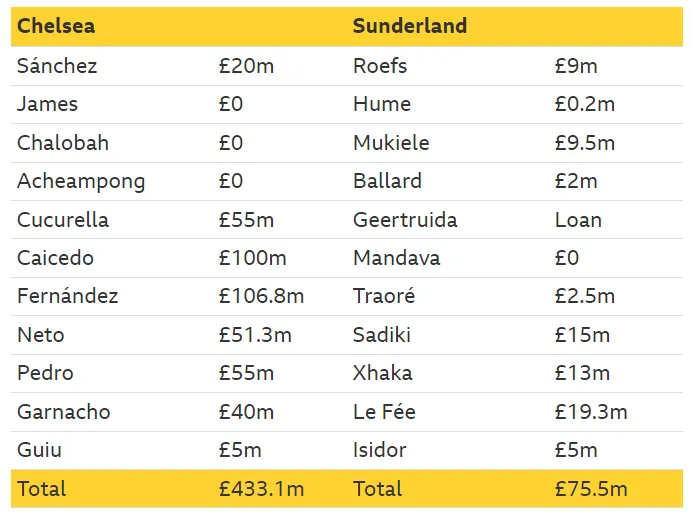Select the Isidor player cell
This screenshot has width=693, height=513.
pos(380,450)
